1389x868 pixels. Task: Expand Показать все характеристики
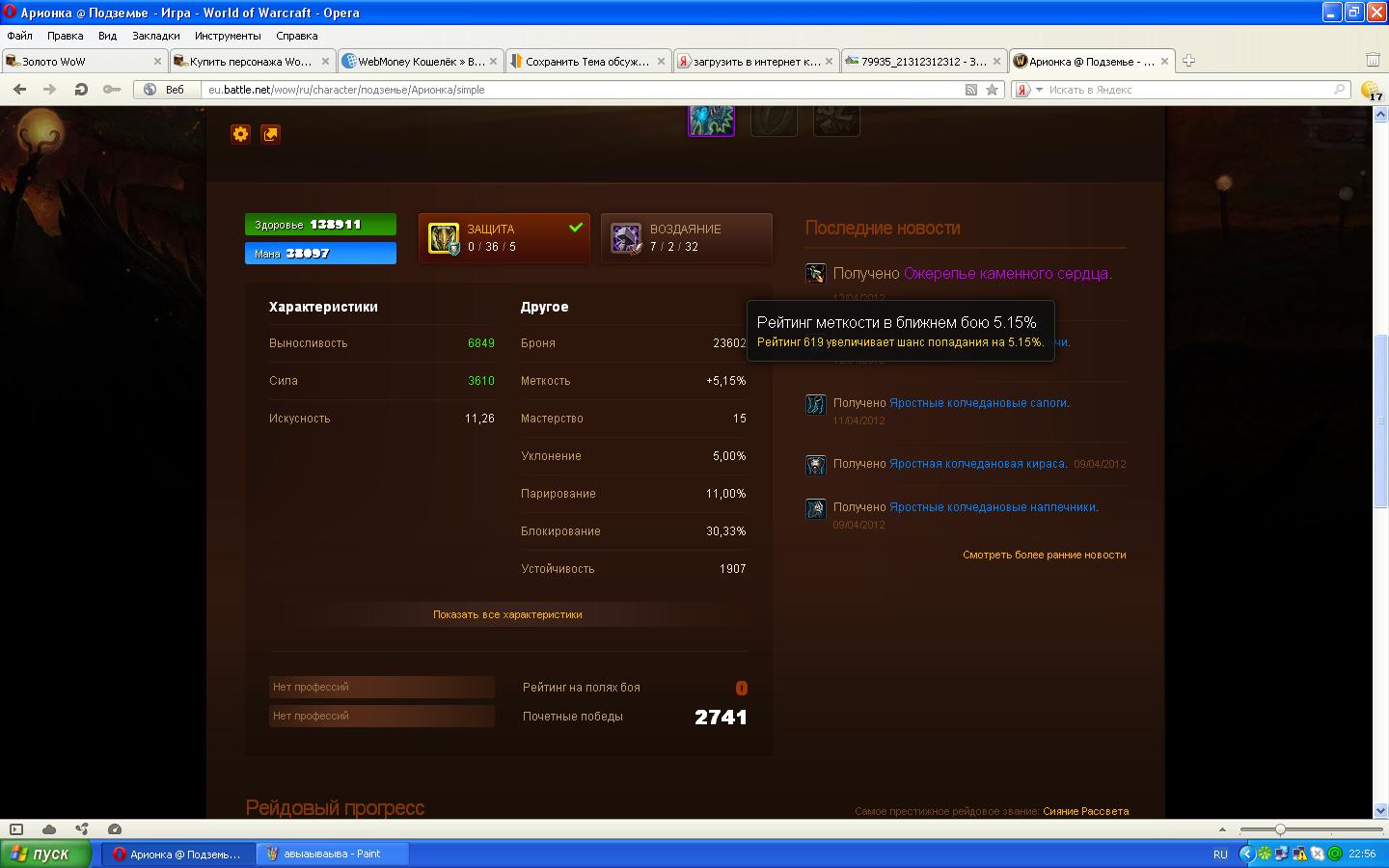point(507,614)
